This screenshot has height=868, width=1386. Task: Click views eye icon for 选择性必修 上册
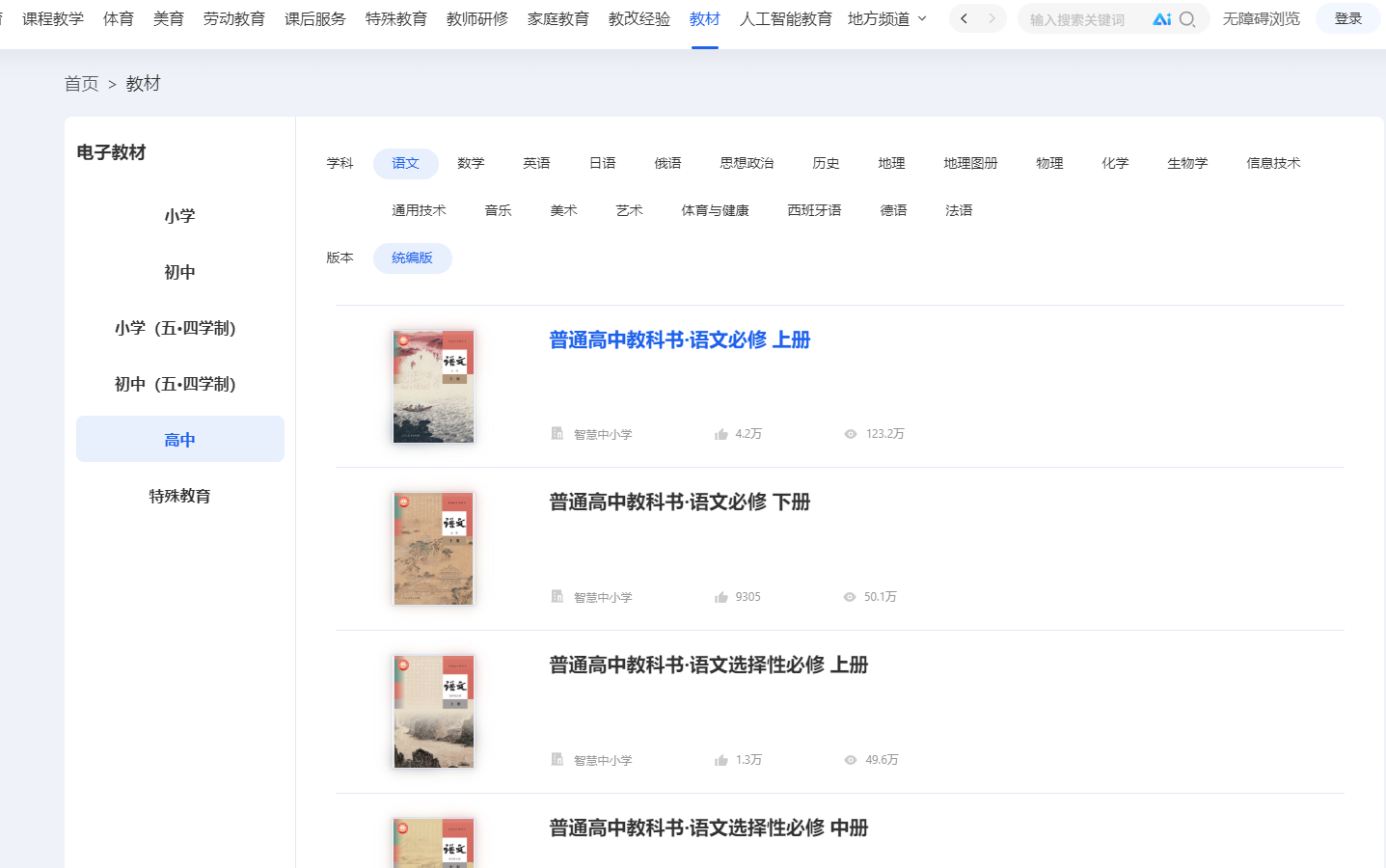(850, 760)
